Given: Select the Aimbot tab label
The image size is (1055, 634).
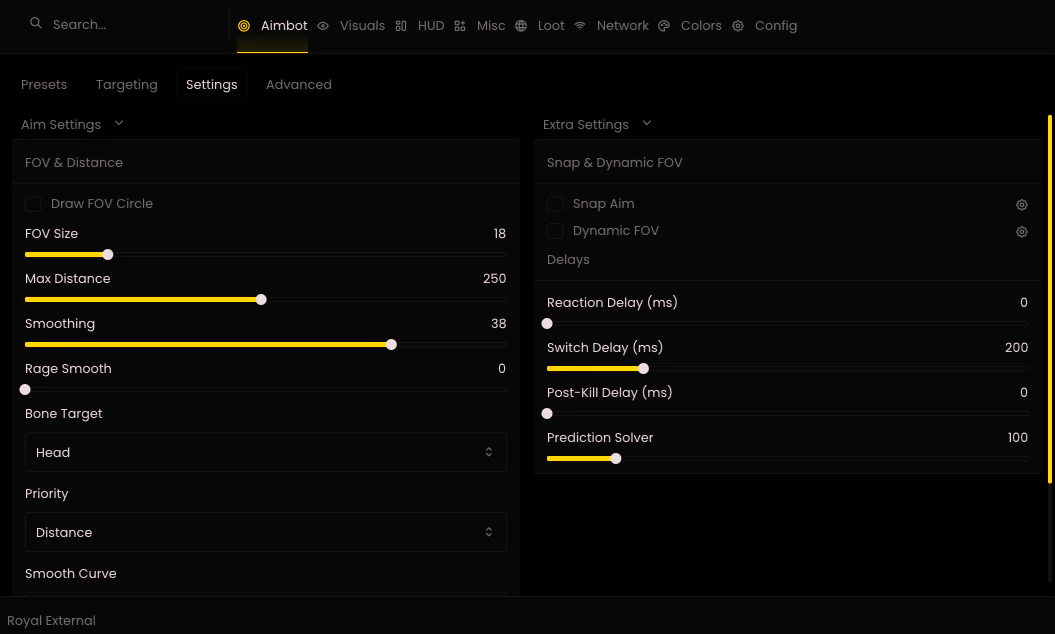Looking at the screenshot, I should (284, 26).
